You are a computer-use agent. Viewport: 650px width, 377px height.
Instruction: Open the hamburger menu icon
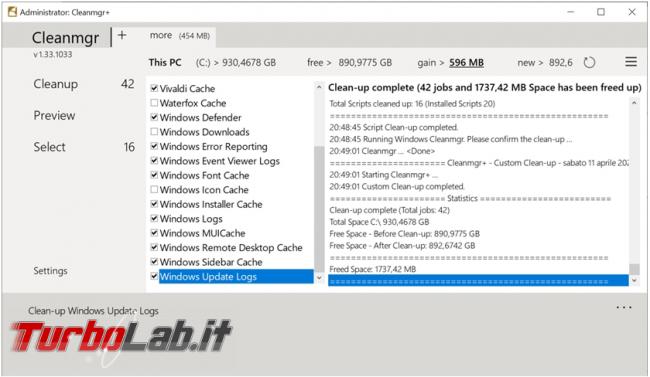click(x=631, y=62)
